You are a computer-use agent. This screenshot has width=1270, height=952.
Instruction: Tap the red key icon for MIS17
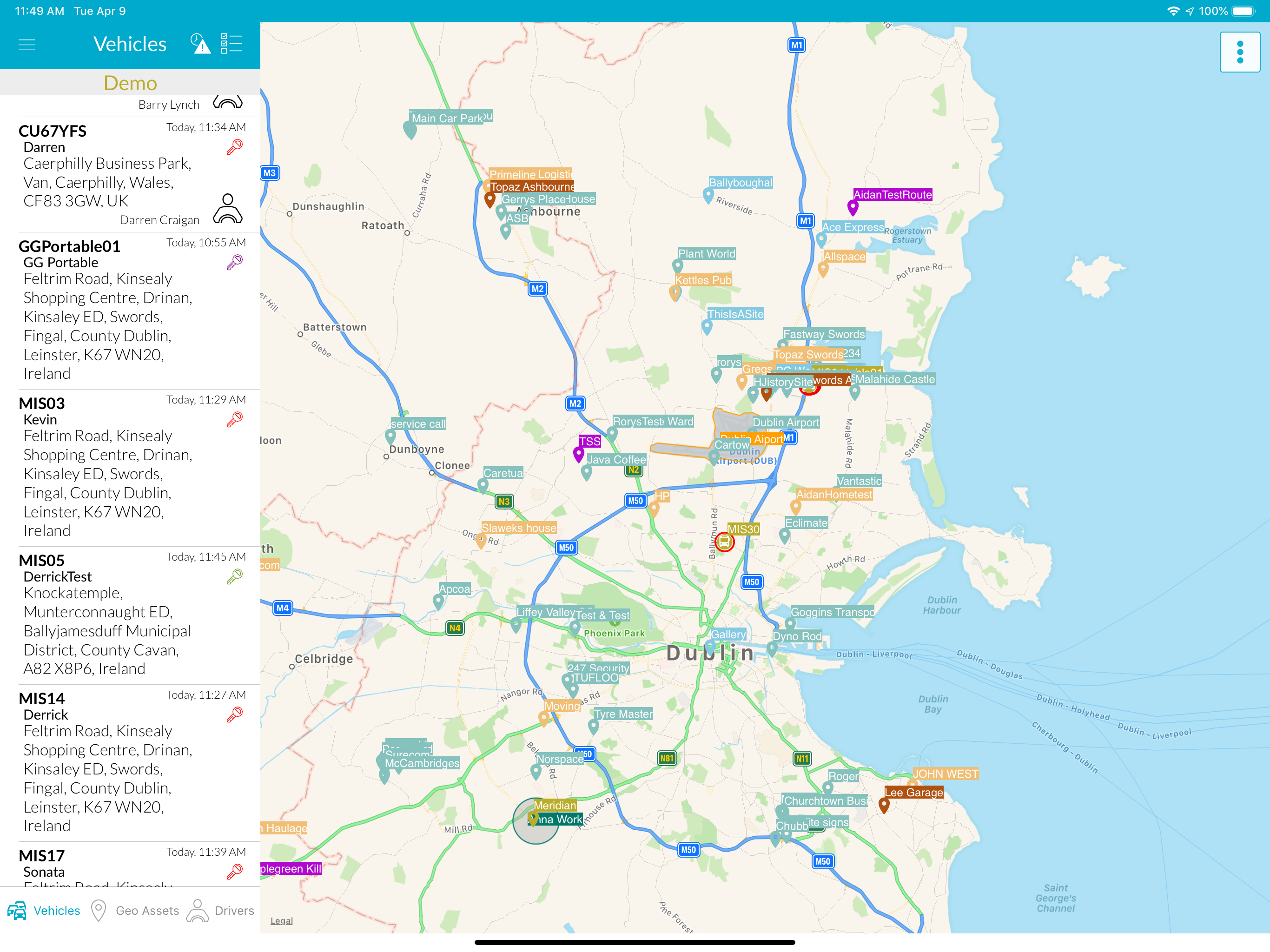tap(234, 872)
